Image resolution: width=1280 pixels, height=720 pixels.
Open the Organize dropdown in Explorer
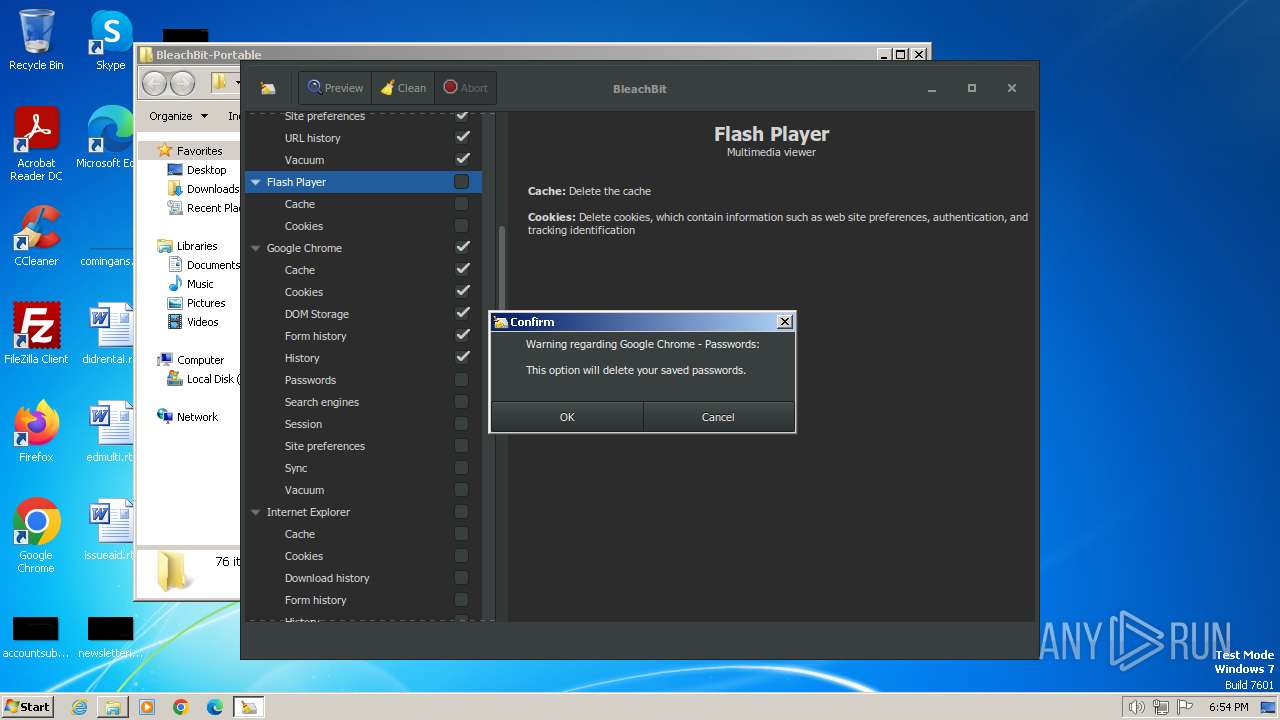[x=178, y=116]
